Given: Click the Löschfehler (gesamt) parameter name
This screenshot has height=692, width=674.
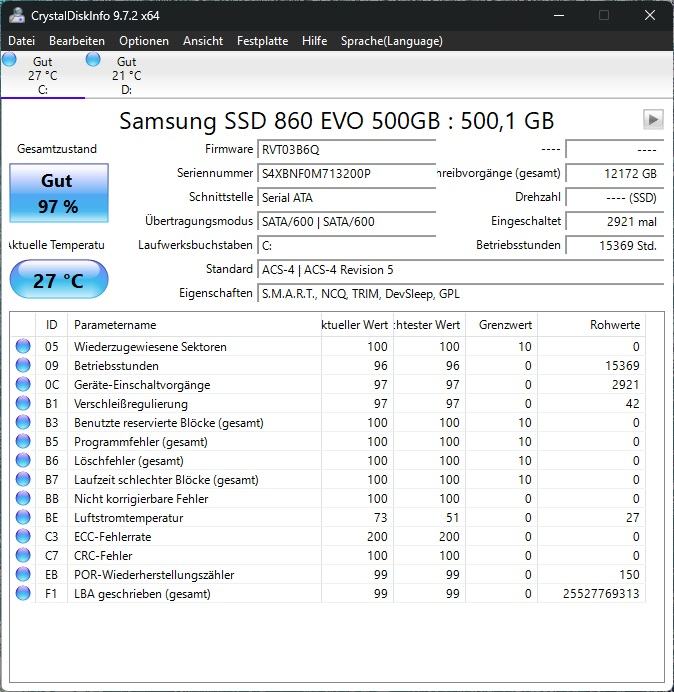Looking at the screenshot, I should (128, 461).
